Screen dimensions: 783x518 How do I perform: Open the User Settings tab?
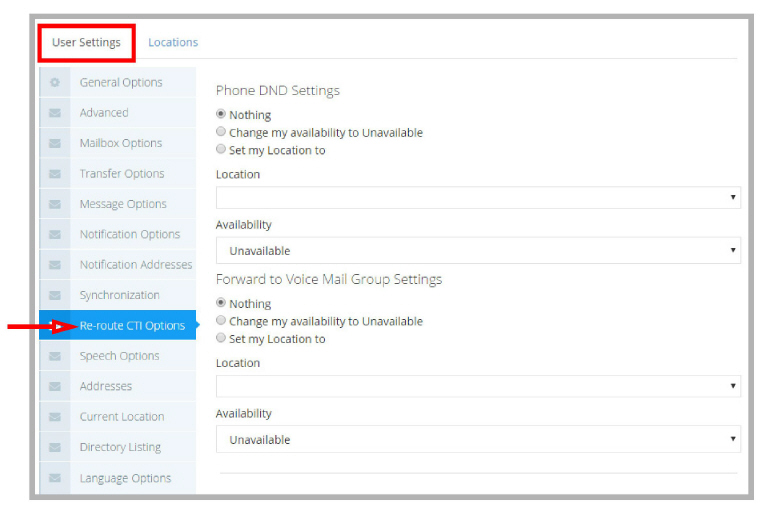point(86,42)
